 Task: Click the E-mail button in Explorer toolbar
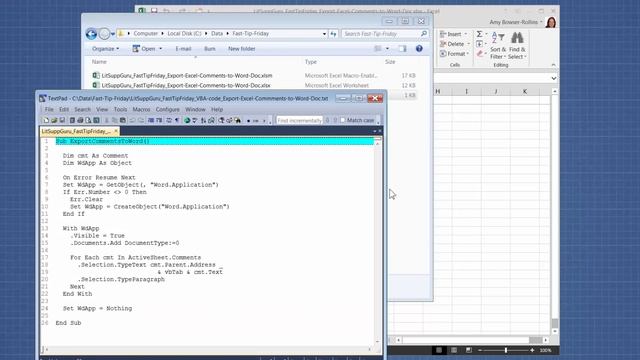183,49
